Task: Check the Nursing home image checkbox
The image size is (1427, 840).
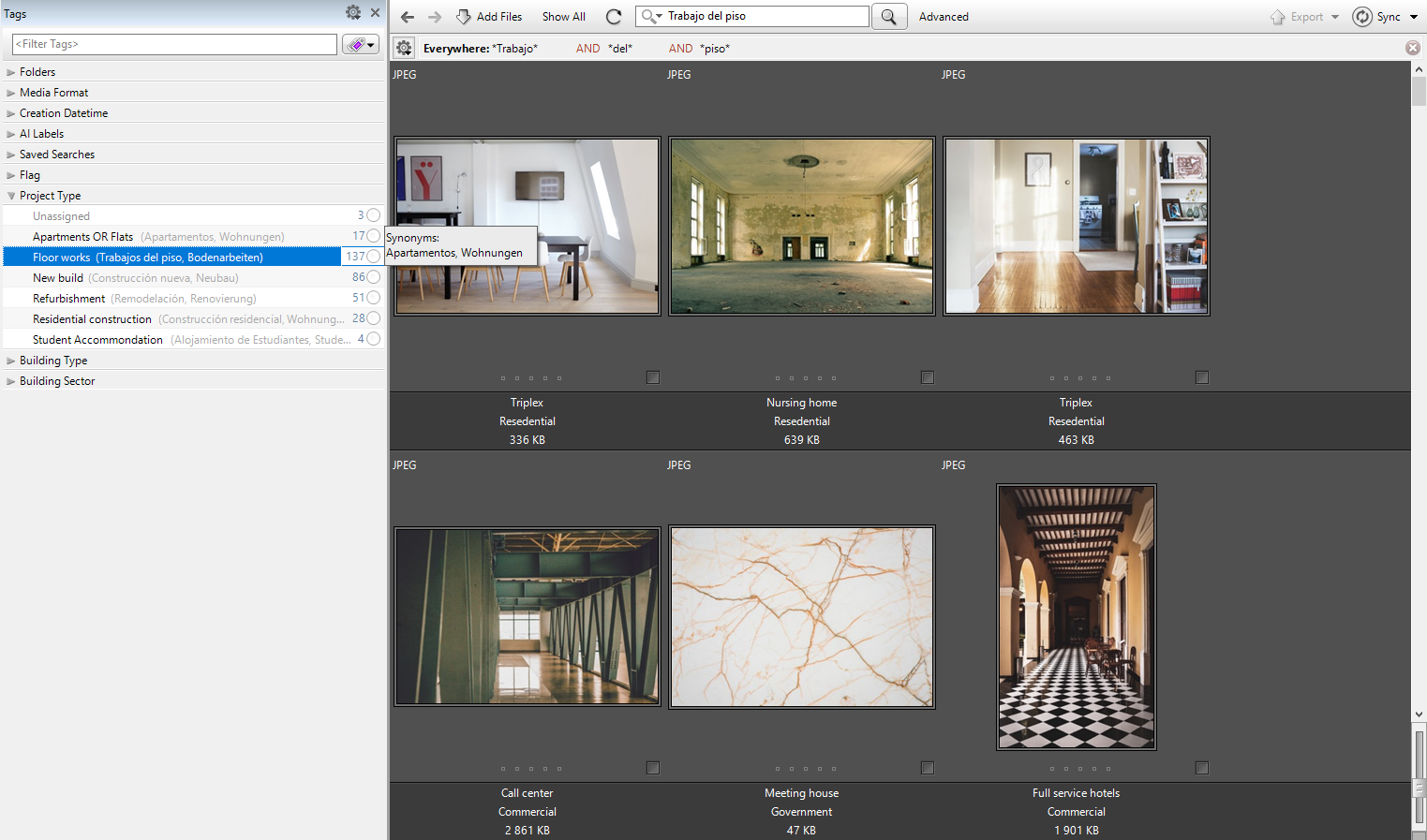Action: coord(928,377)
